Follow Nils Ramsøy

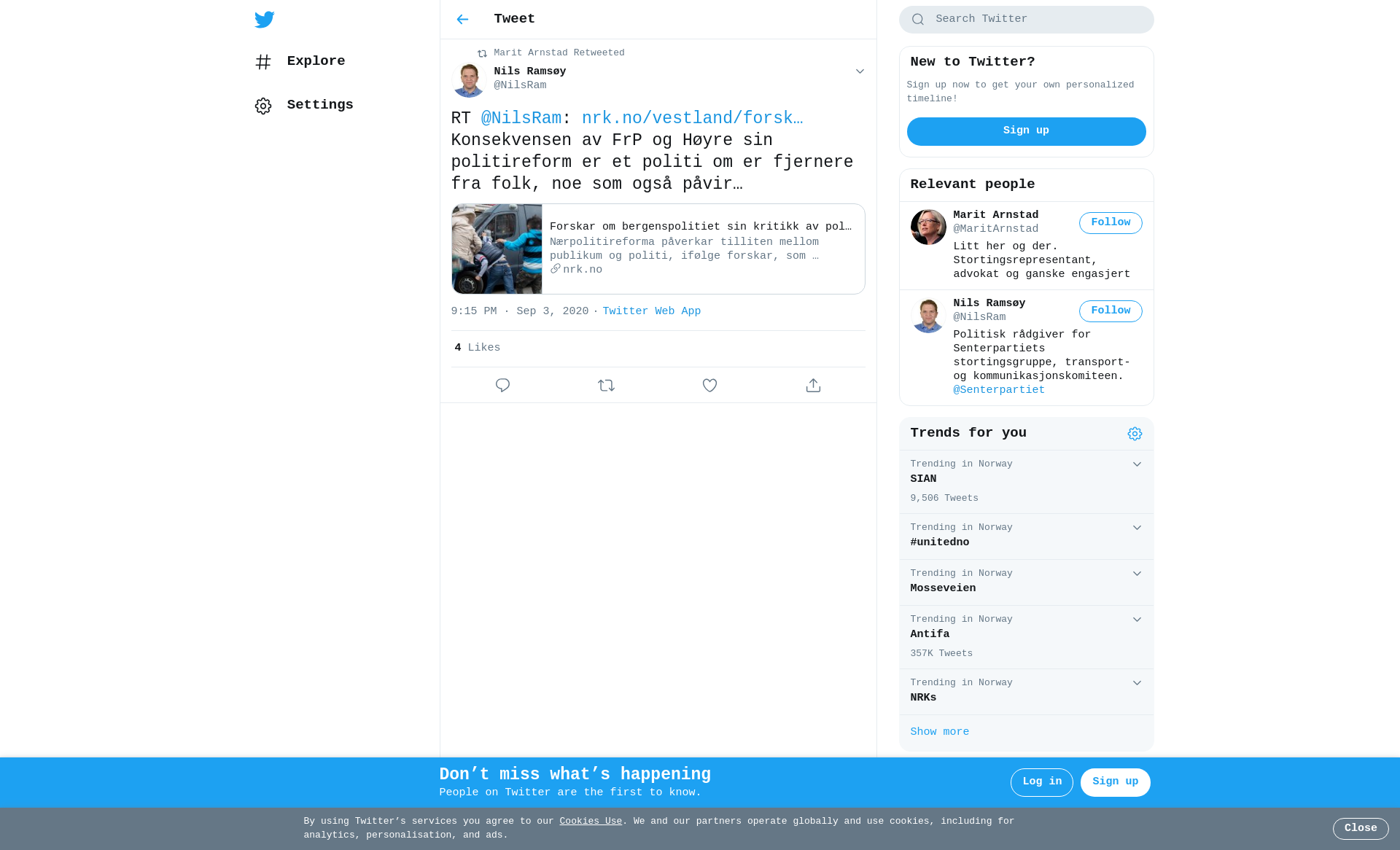(x=1111, y=311)
